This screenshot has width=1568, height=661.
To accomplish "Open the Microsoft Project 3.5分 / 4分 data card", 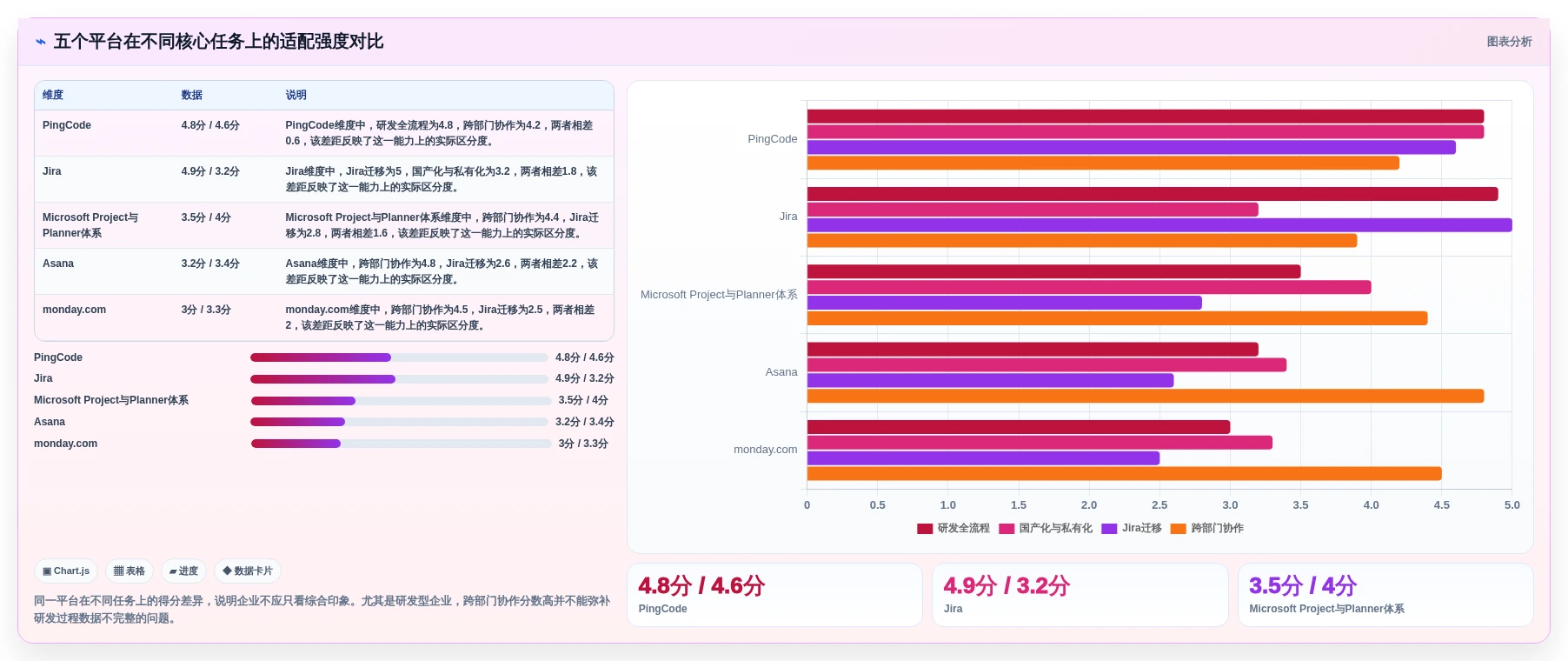I will pyautogui.click(x=1385, y=595).
